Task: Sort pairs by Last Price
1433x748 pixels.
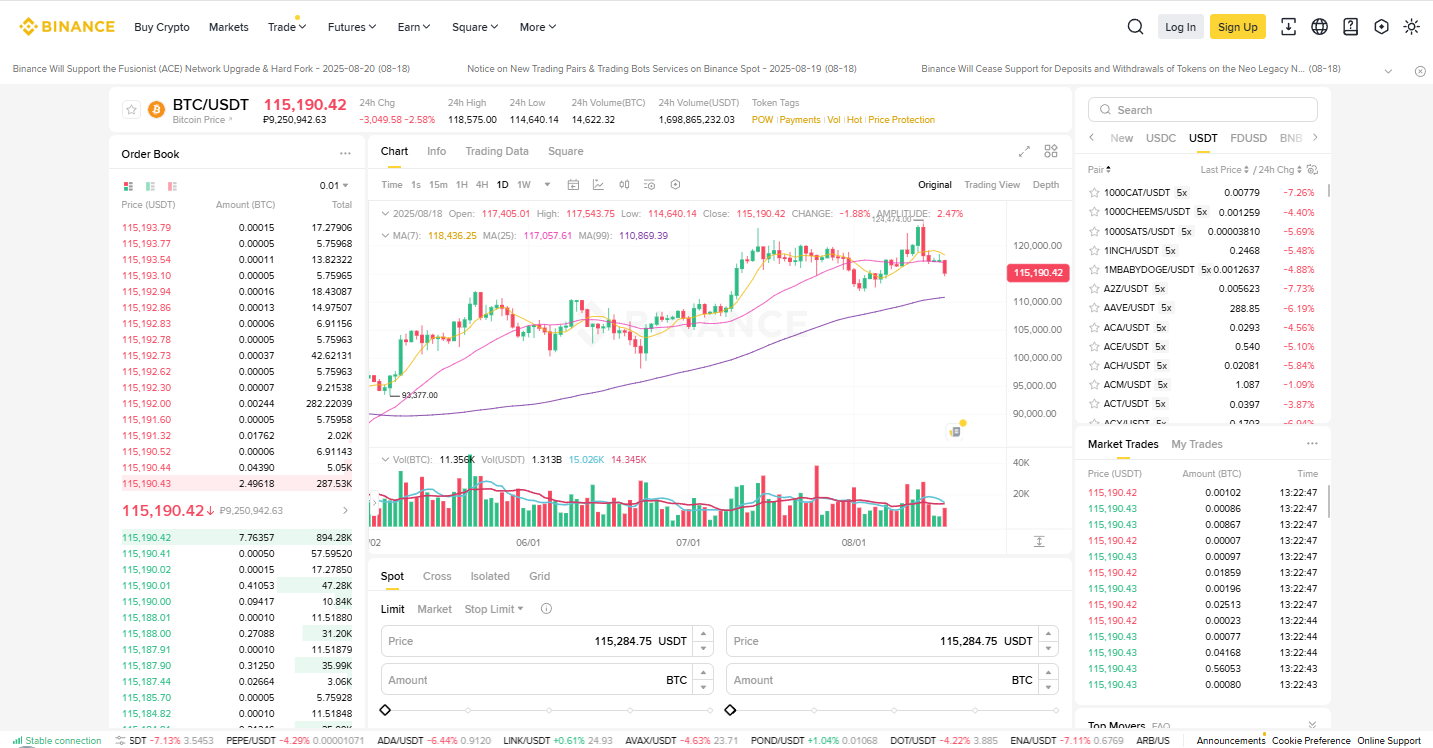Action: point(1224,170)
